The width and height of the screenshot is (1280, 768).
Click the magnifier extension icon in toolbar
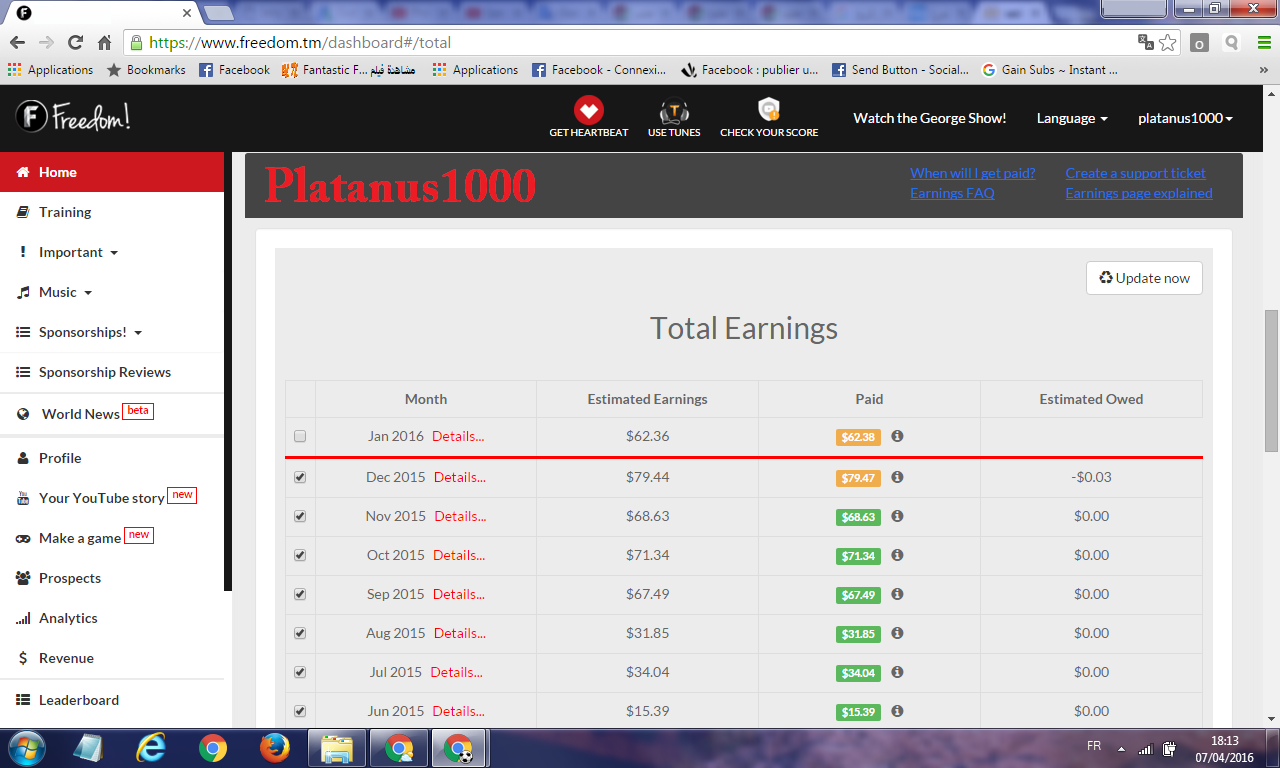1232,42
